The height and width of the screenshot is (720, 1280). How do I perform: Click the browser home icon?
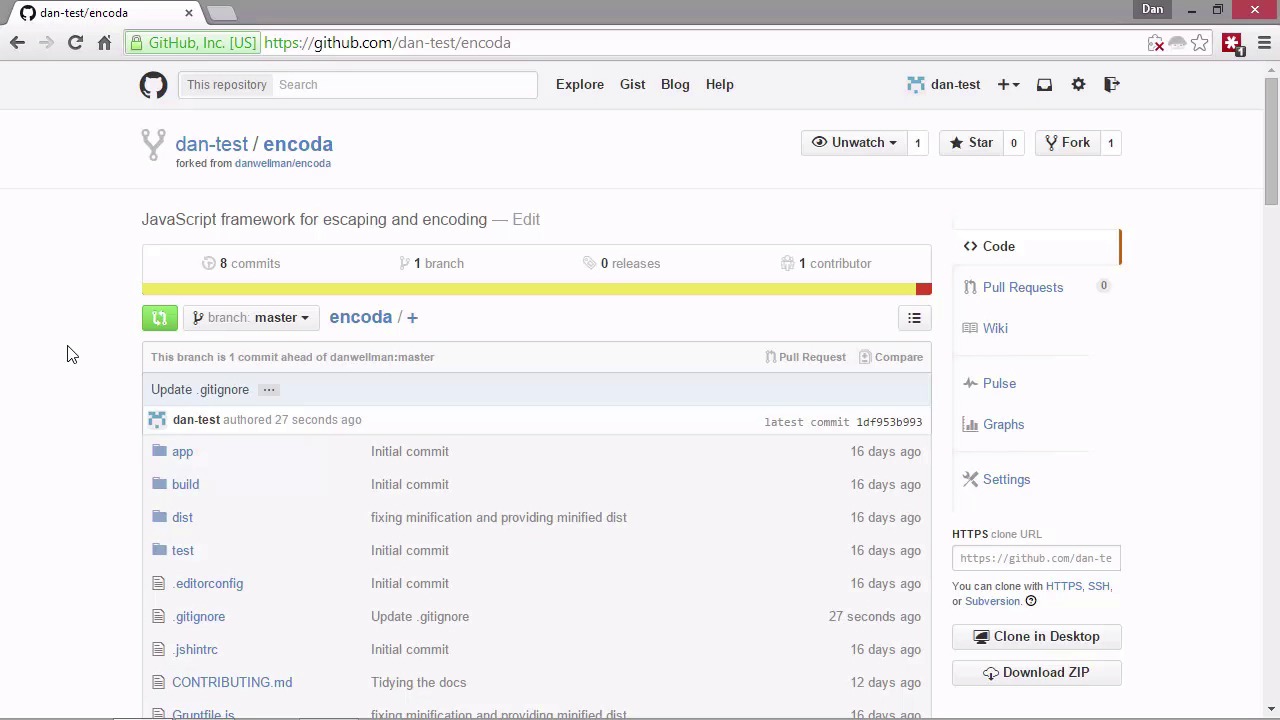(104, 43)
